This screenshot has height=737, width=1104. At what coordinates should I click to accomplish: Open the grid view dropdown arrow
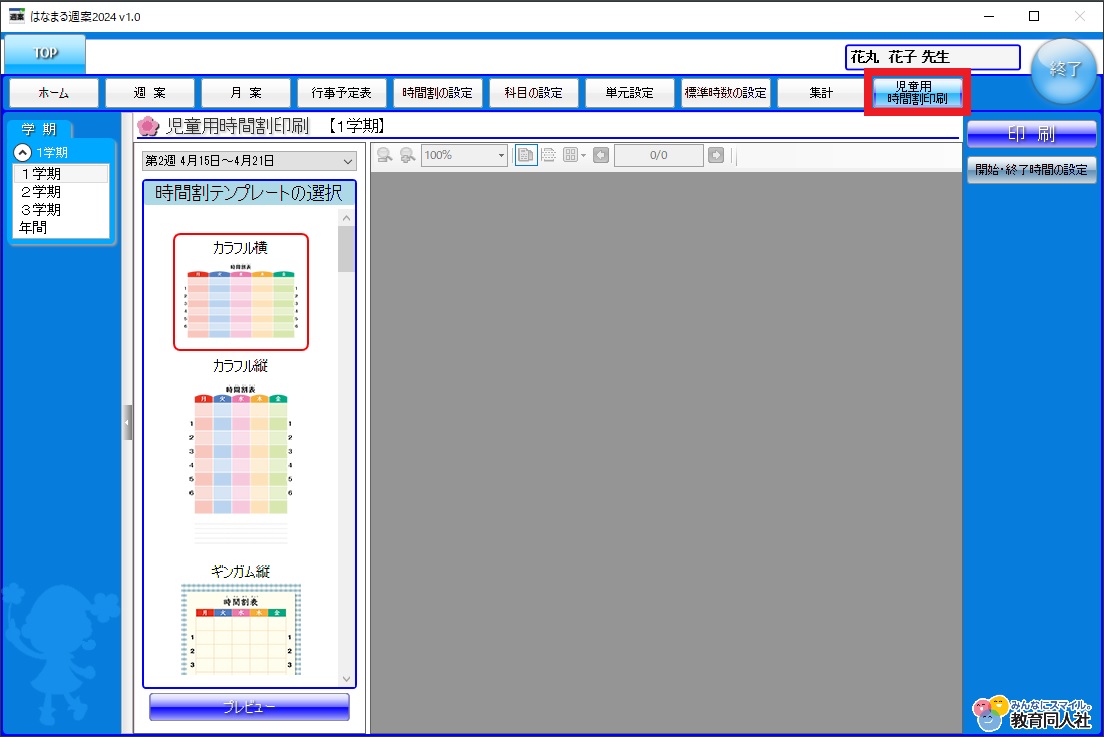[584, 156]
